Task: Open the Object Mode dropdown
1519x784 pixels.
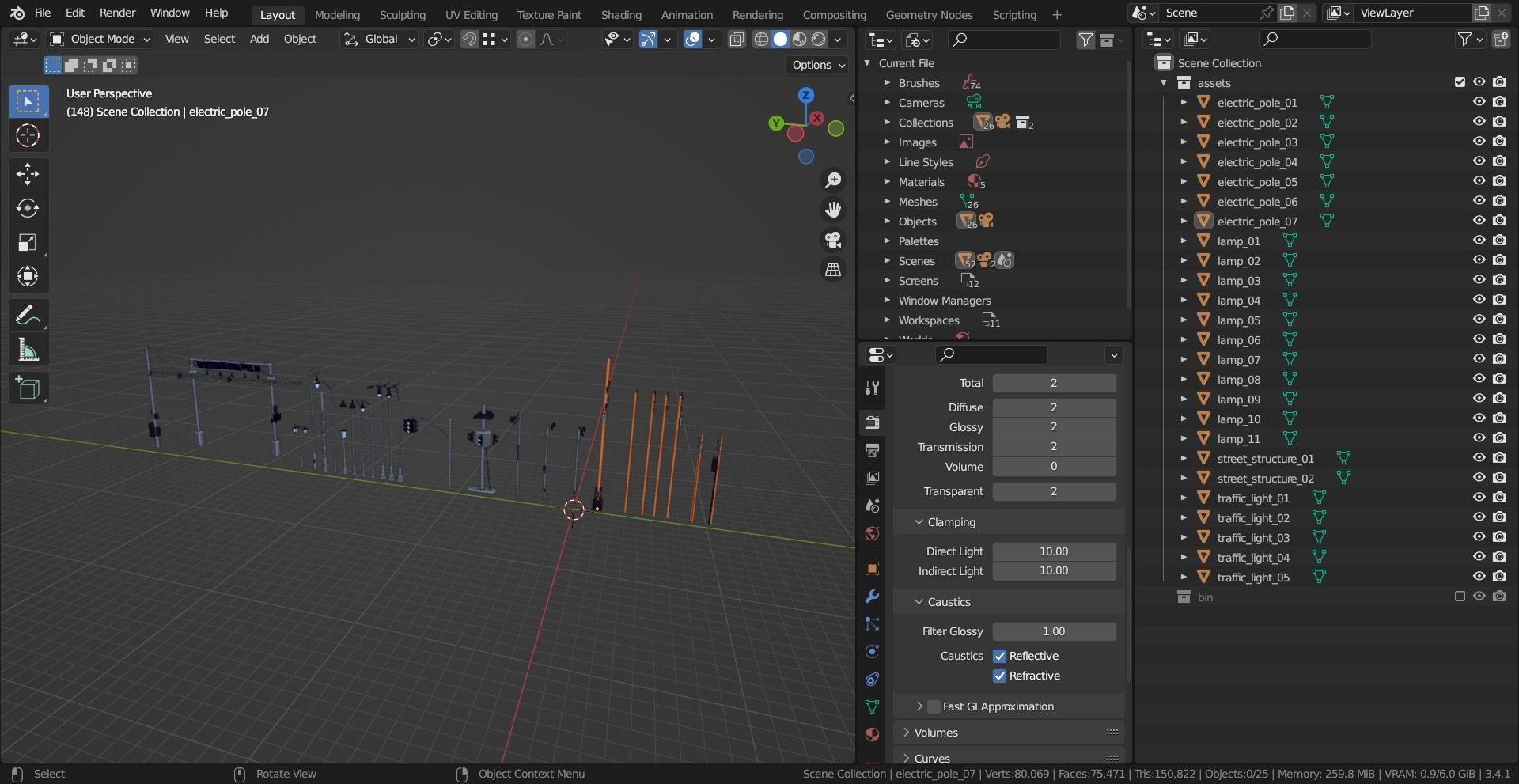Action: (100, 39)
